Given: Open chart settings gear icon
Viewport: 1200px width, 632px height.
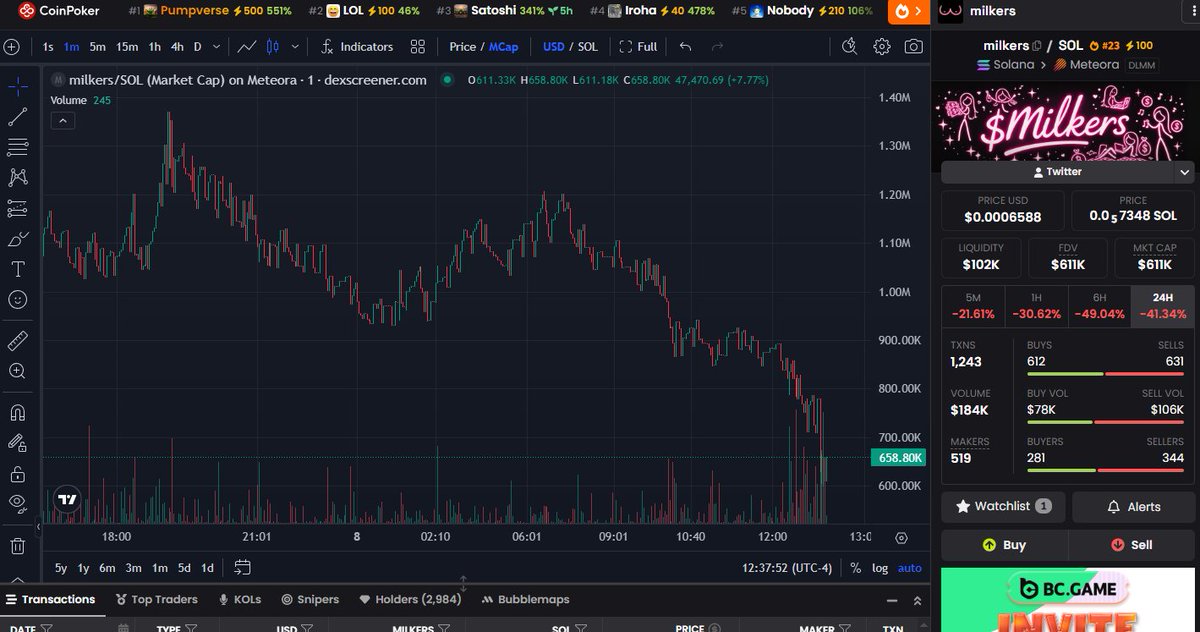Looking at the screenshot, I should [x=881, y=47].
